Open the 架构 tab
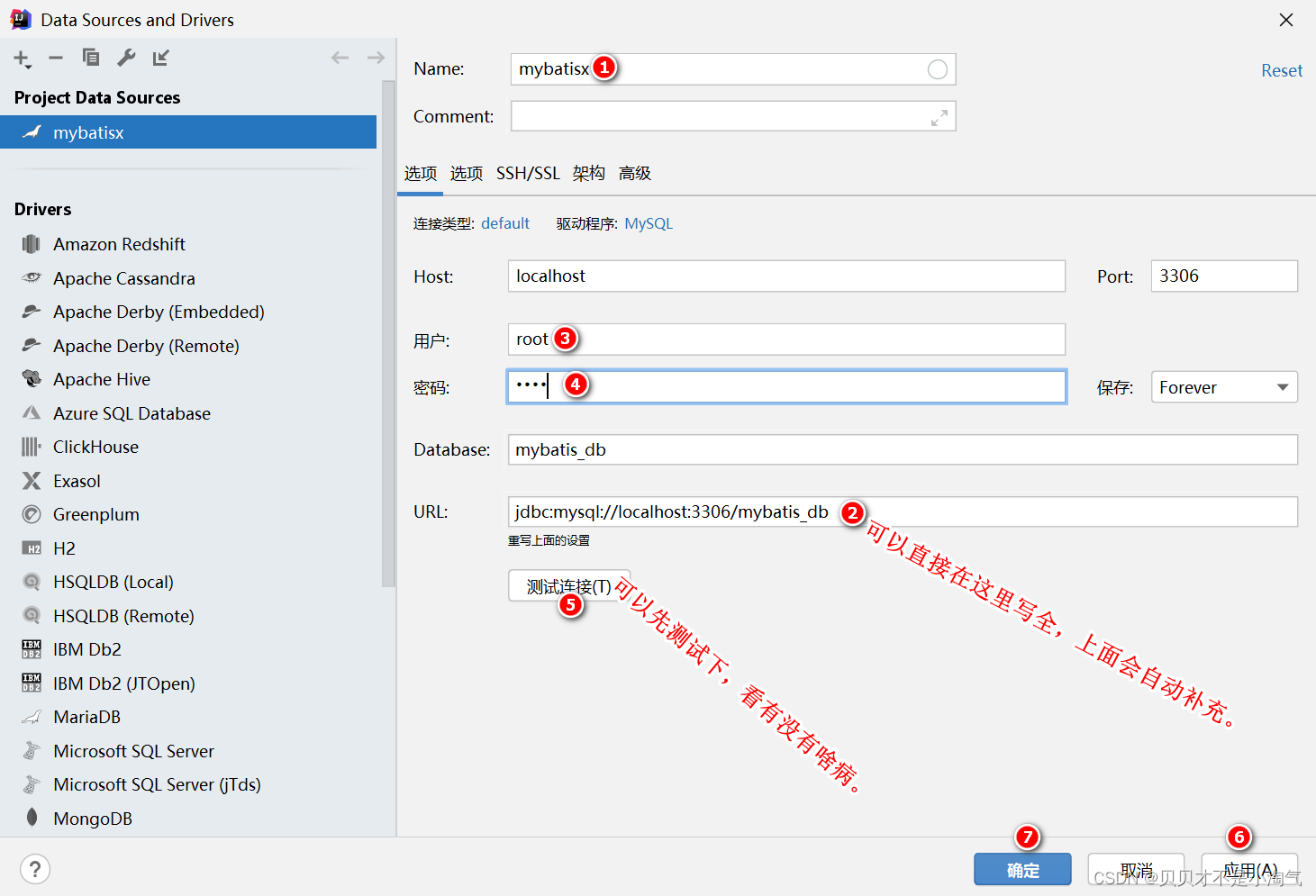This screenshot has height=896, width=1316. tap(589, 173)
